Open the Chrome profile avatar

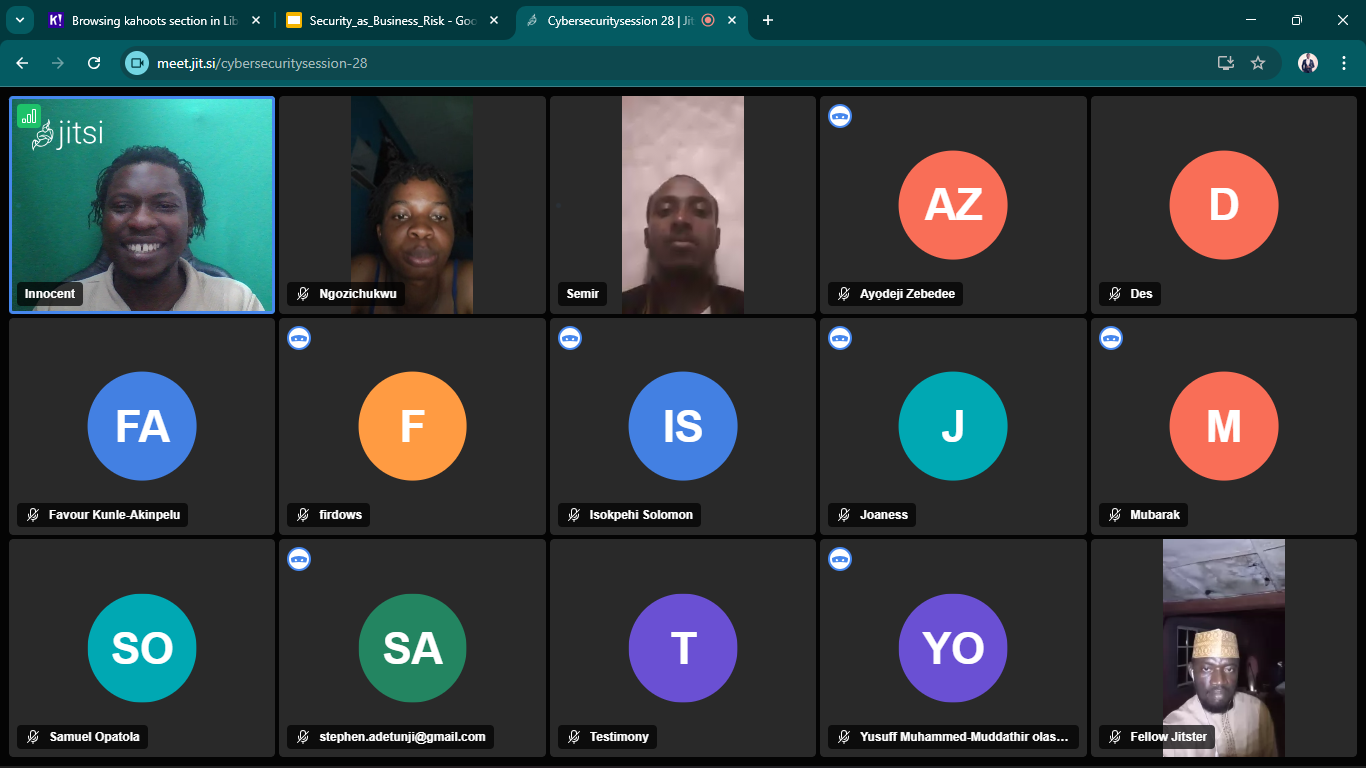pyautogui.click(x=1308, y=63)
